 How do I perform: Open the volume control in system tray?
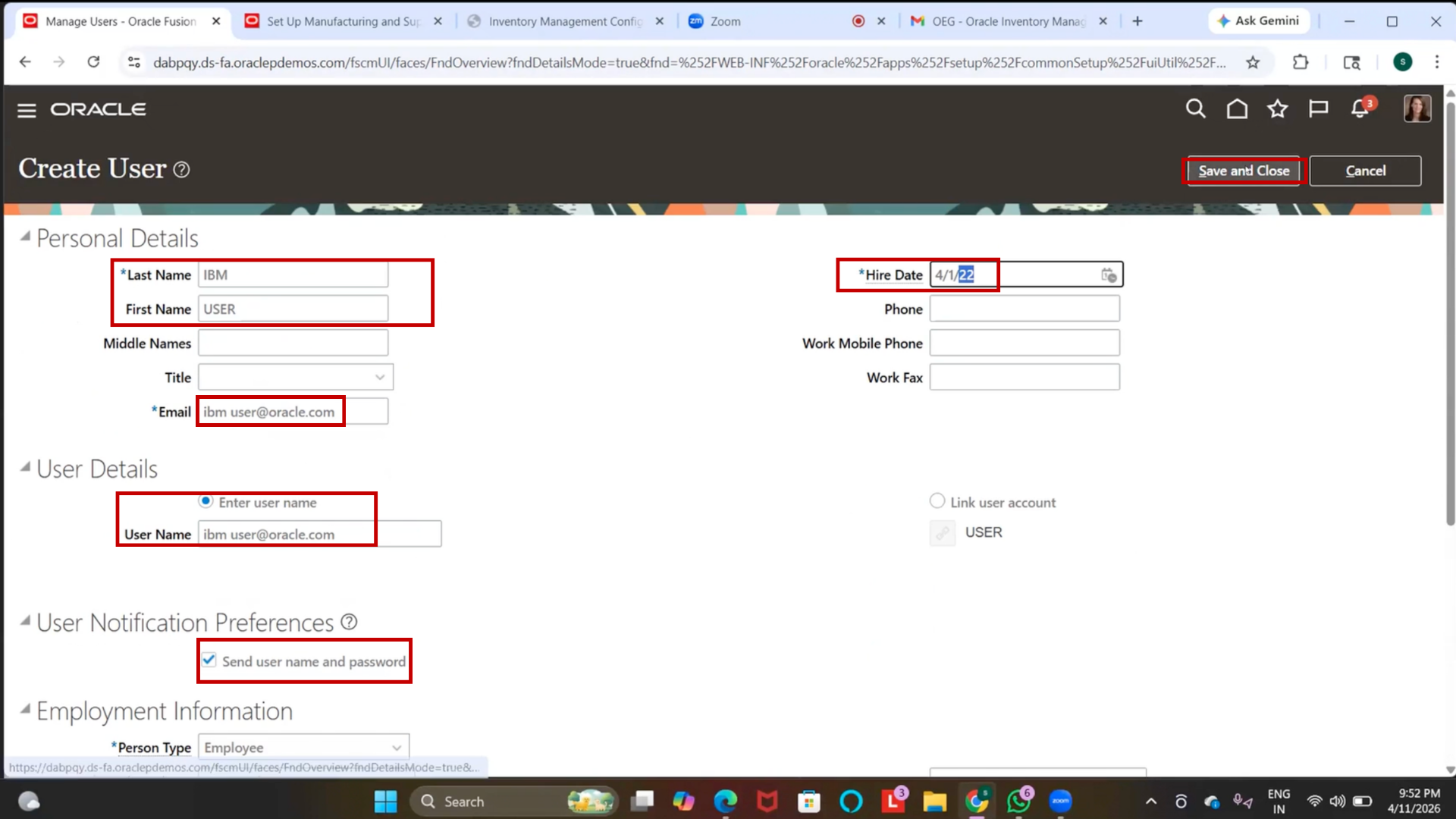coord(1338,802)
